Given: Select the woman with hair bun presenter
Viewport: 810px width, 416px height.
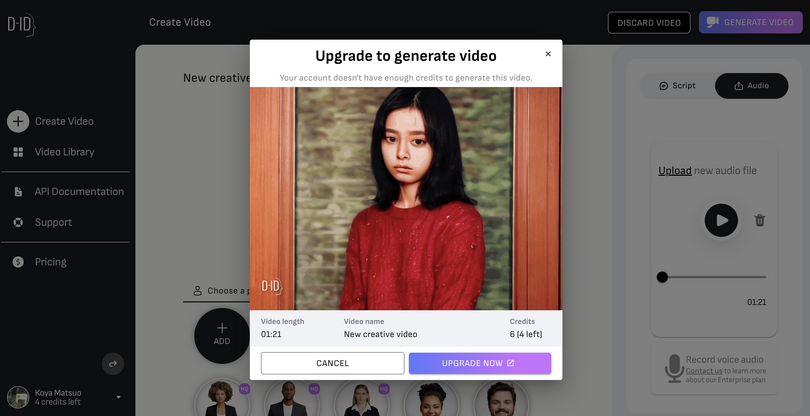Looking at the screenshot, I should 431,398.
